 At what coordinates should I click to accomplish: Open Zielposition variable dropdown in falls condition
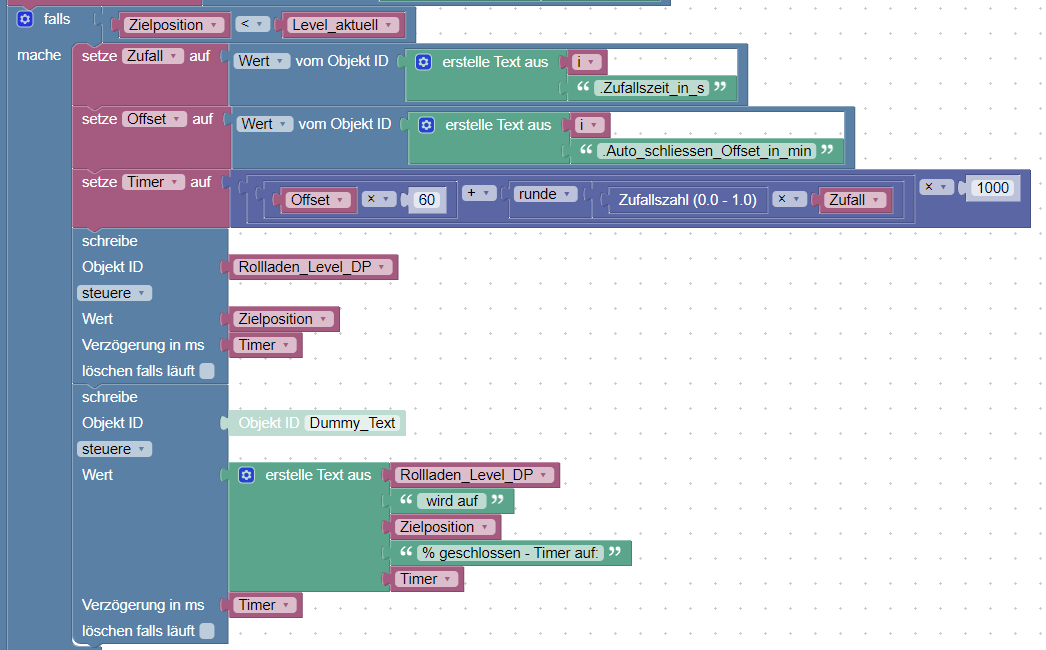pos(175,25)
